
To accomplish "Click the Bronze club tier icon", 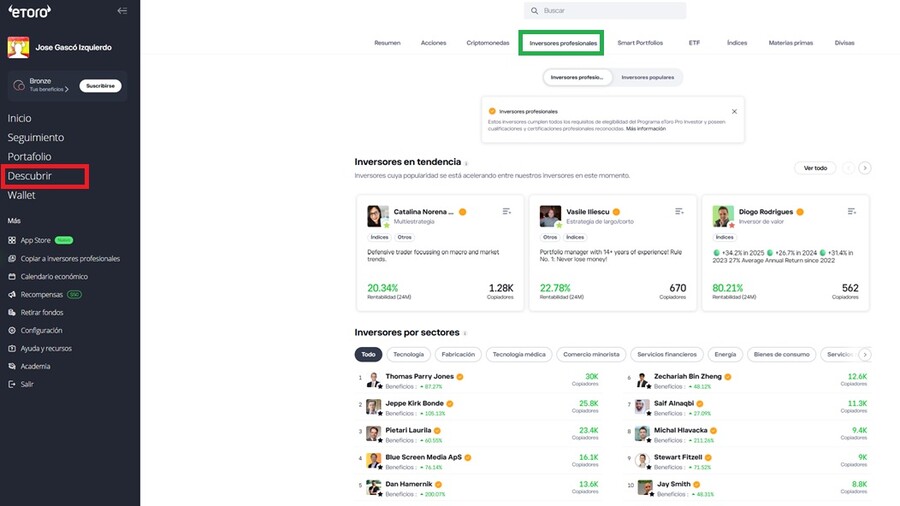I will 19,85.
